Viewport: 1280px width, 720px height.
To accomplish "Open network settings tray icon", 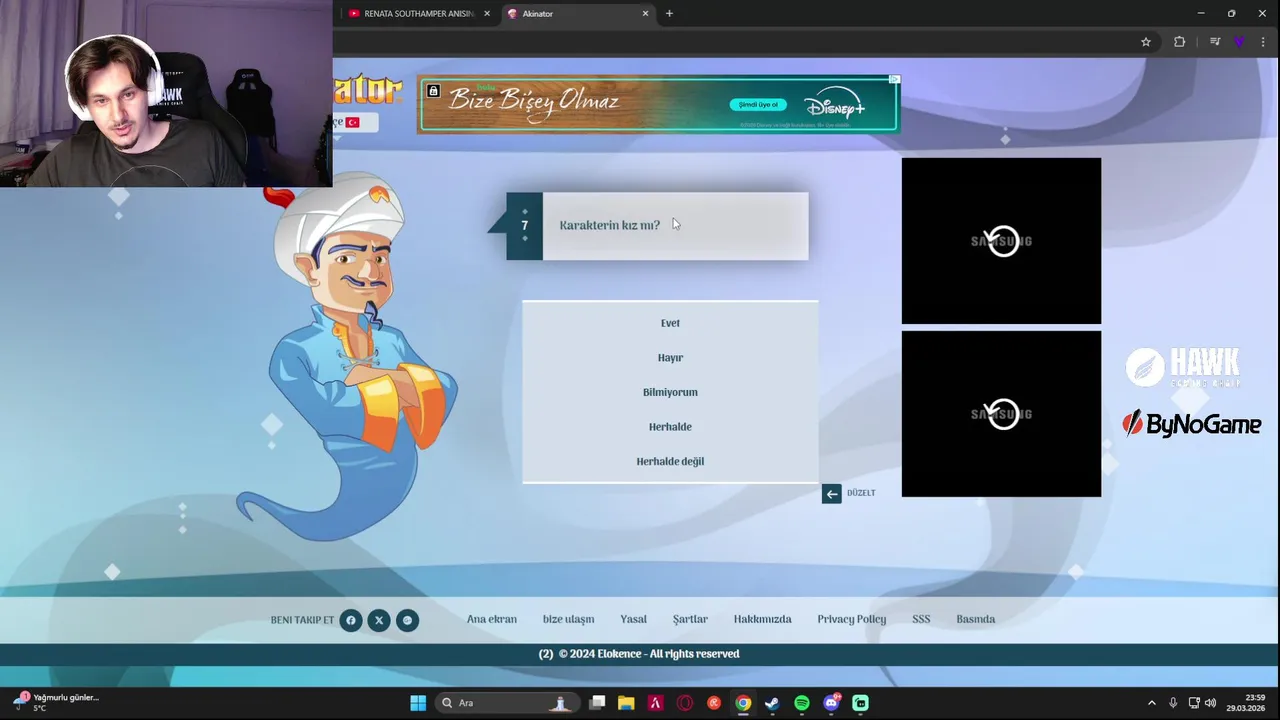I will point(1194,703).
